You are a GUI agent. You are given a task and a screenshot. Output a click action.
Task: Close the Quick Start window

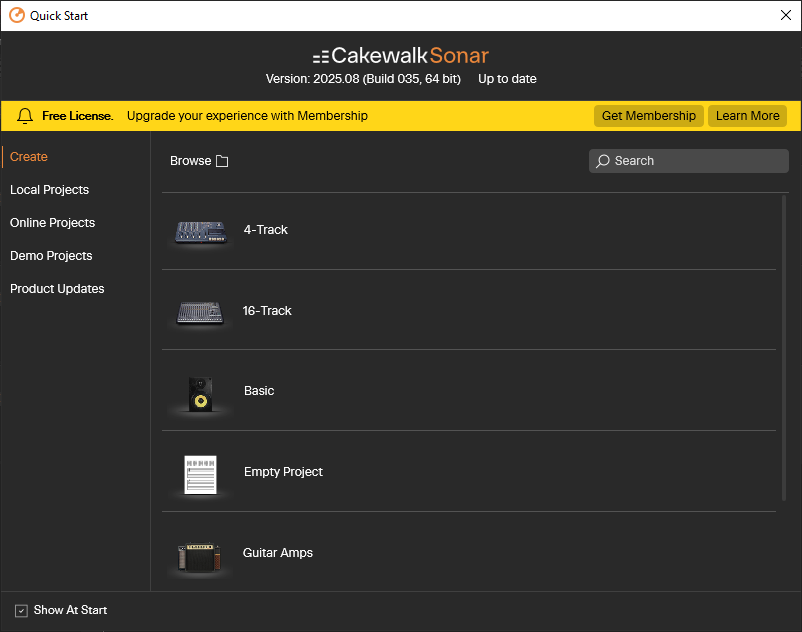coord(786,15)
